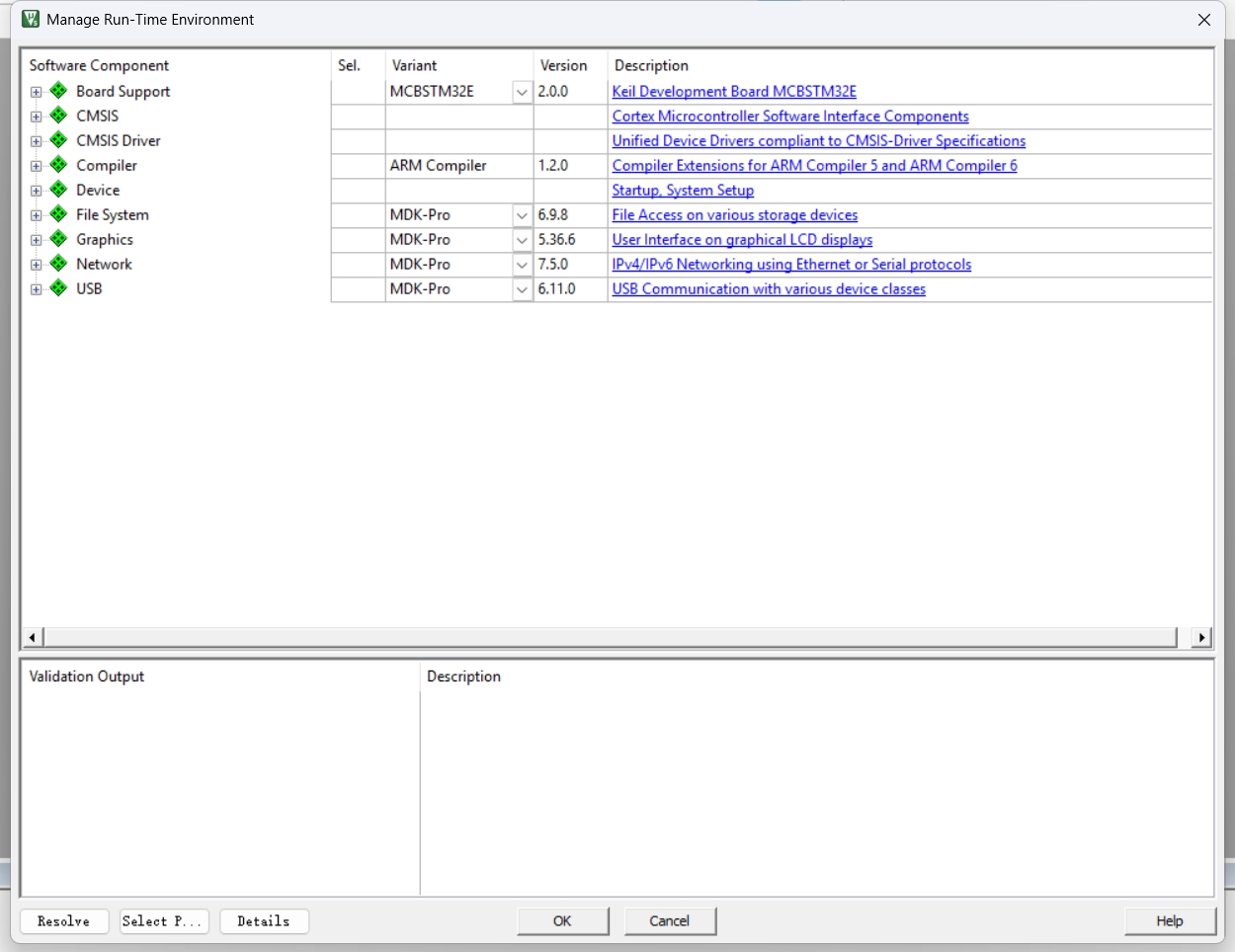Expand the CMSIS Driver tree node
Viewport: 1235px width, 952px height.
(x=37, y=141)
